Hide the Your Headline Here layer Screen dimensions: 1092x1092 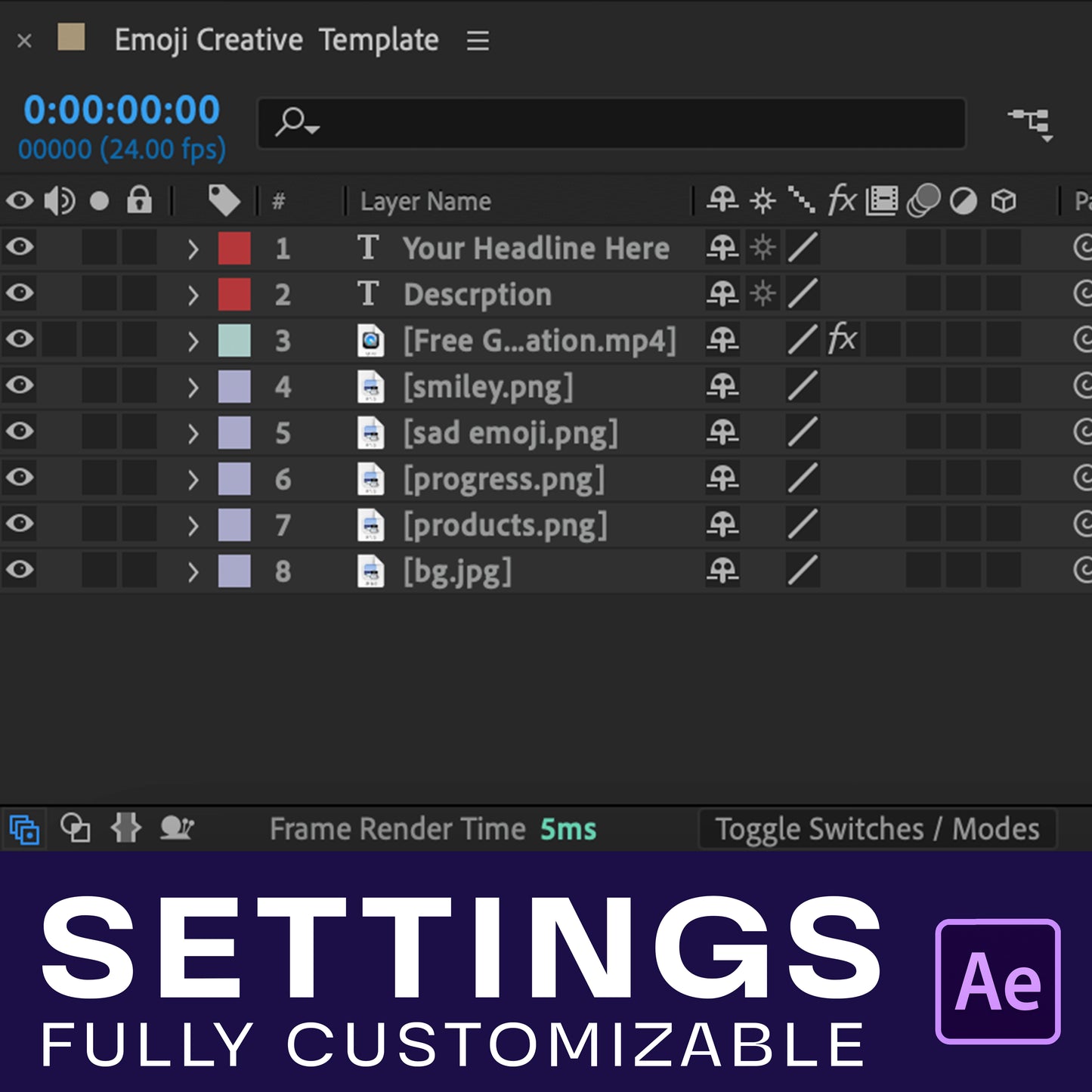[x=20, y=247]
